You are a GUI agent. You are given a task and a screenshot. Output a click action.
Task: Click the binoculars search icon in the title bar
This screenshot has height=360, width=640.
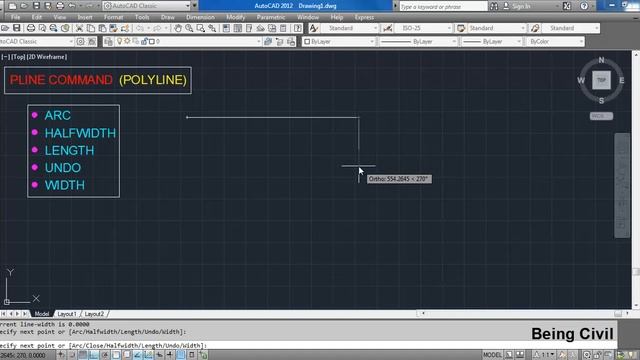point(494,6)
